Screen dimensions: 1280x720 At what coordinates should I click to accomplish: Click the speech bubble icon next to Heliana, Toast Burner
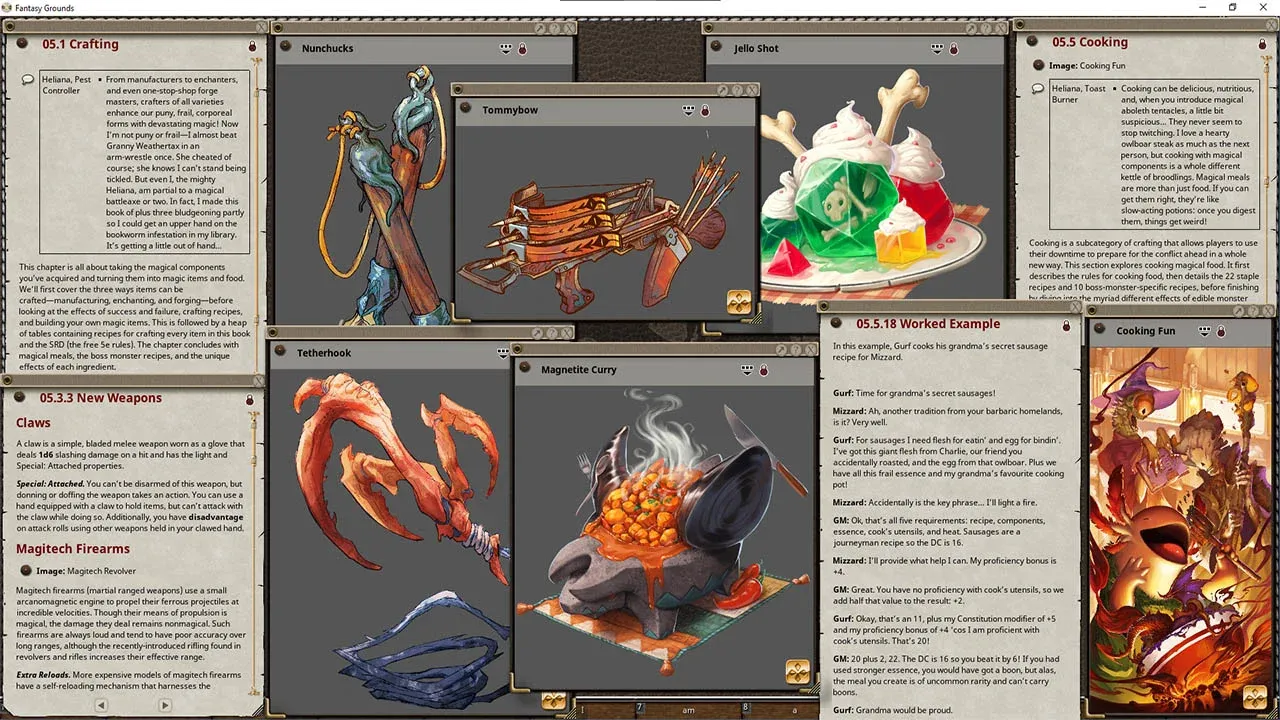point(1038,89)
